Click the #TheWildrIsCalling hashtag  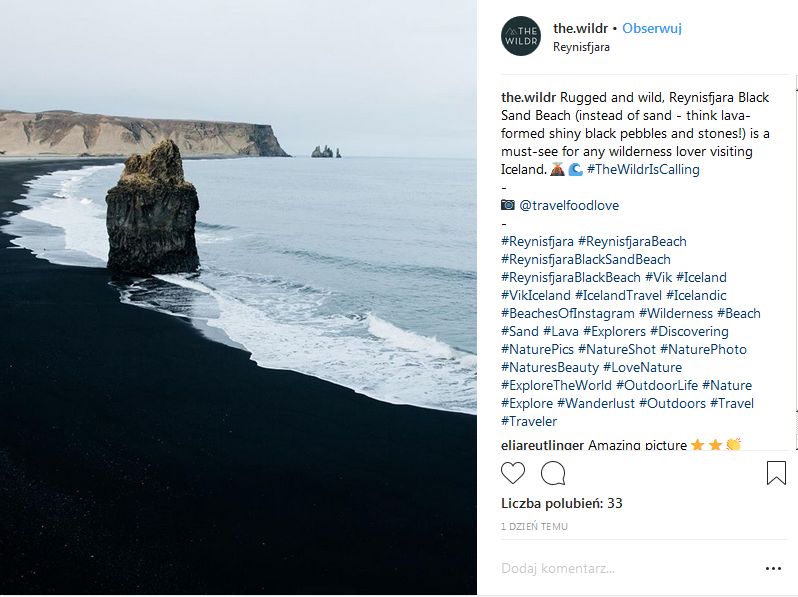643,169
